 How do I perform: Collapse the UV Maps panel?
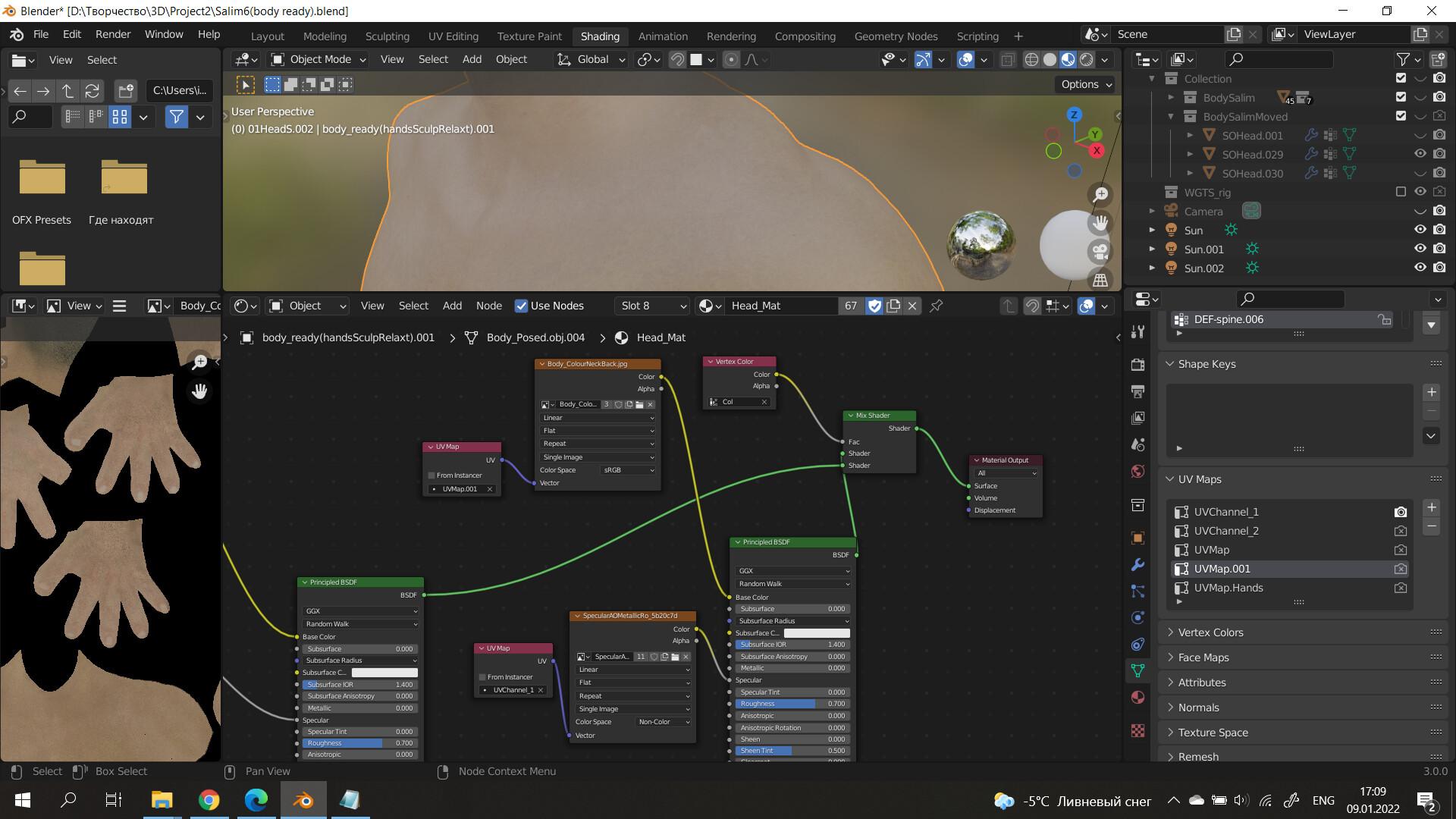(x=1199, y=479)
